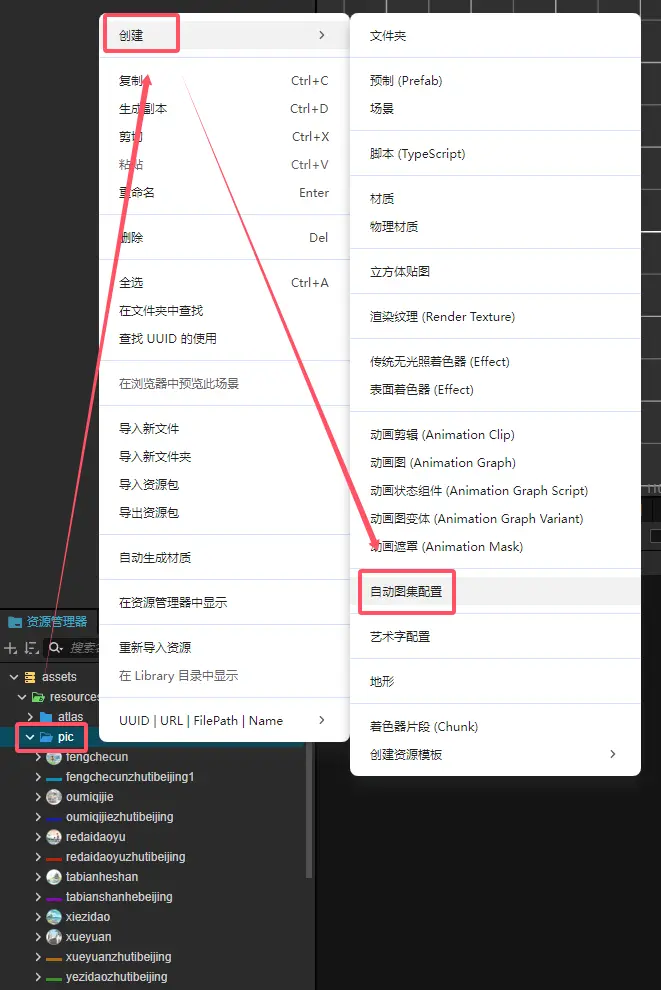
Task: Click the sort/collapse list icon beside the plus
Action: pyautogui.click(x=31, y=648)
